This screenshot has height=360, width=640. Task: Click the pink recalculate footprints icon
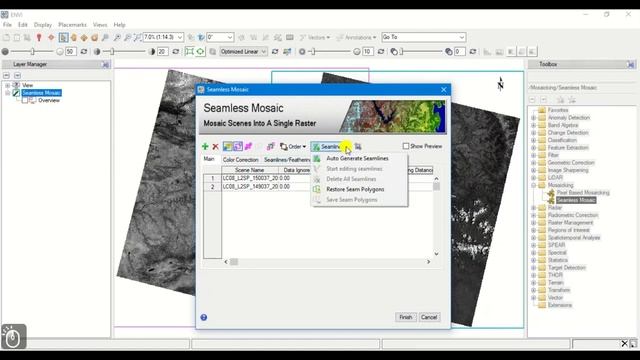click(248, 146)
